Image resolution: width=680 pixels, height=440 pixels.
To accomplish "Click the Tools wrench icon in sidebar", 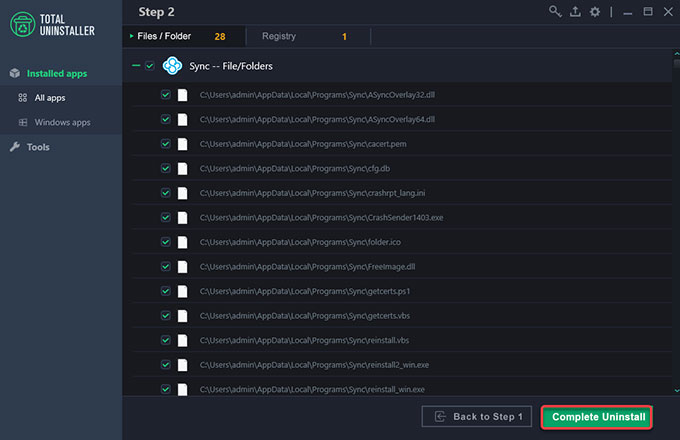I will tap(15, 147).
